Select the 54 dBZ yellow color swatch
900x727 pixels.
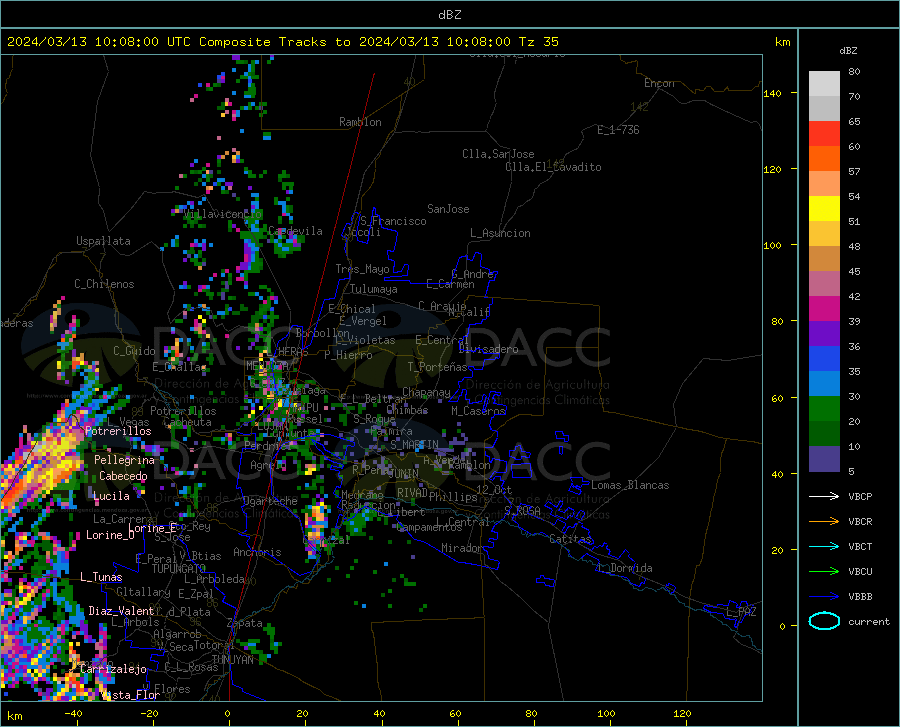[x=824, y=209]
